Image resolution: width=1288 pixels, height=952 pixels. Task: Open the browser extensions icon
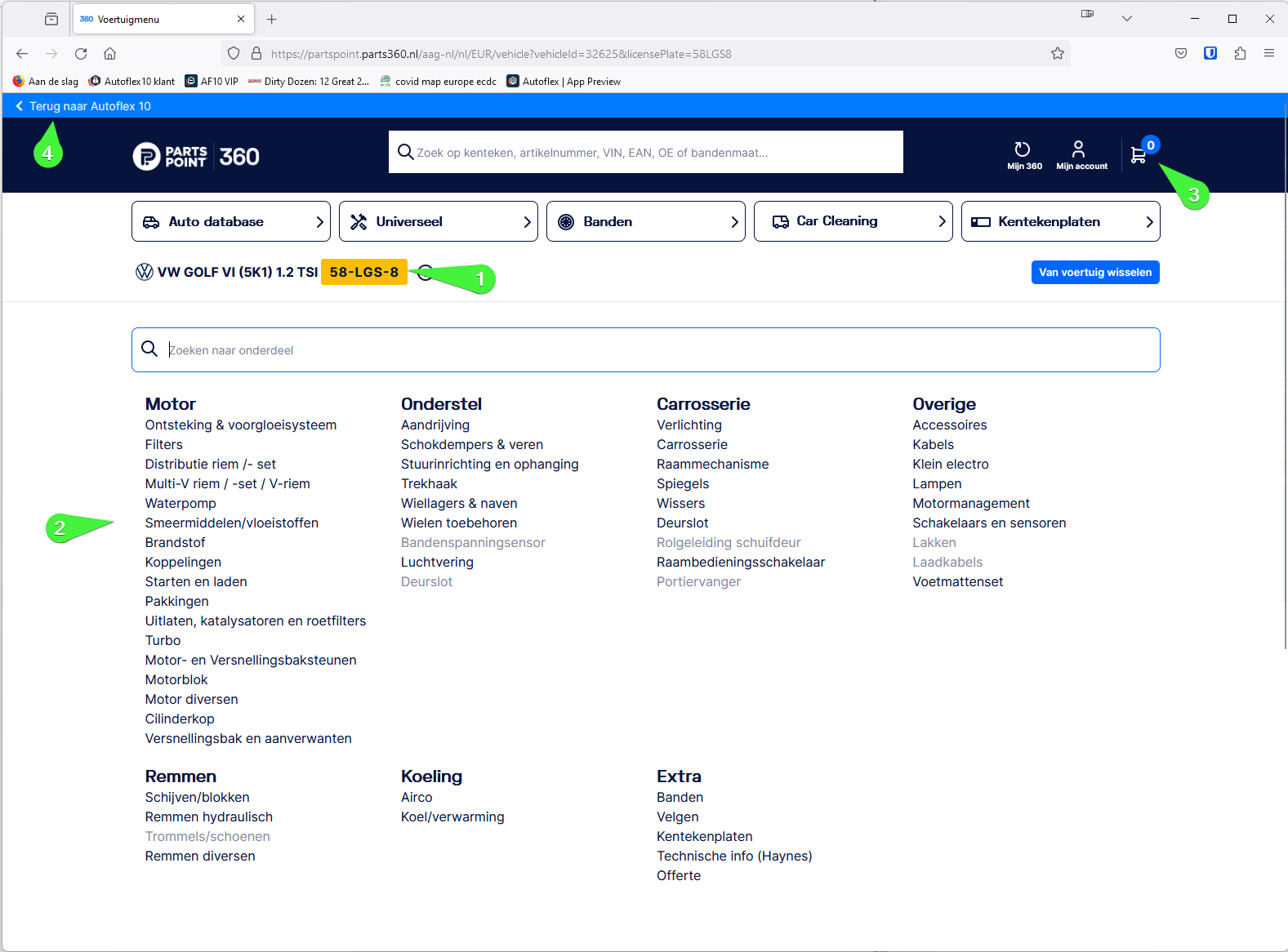click(1240, 54)
